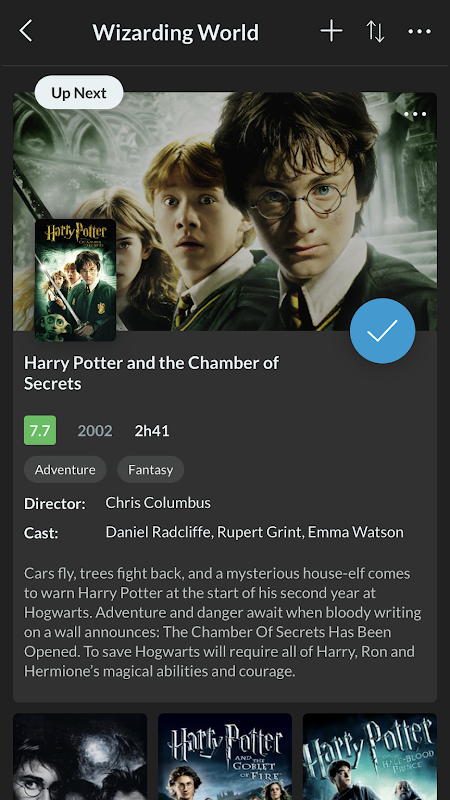Tap the 7.7 green rating badge

pyautogui.click(x=40, y=431)
